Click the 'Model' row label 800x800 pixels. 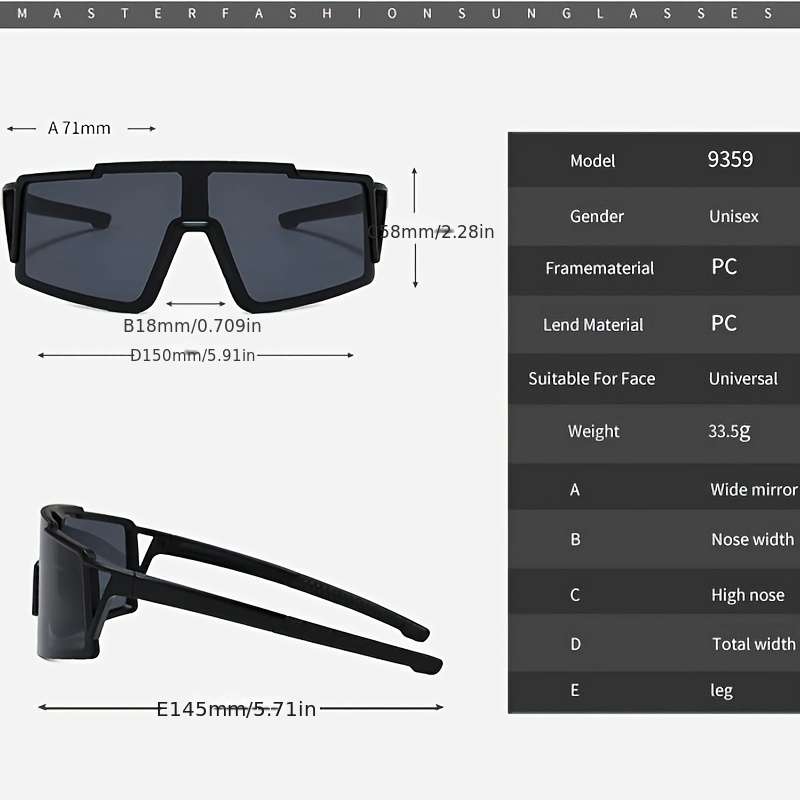[x=592, y=161]
